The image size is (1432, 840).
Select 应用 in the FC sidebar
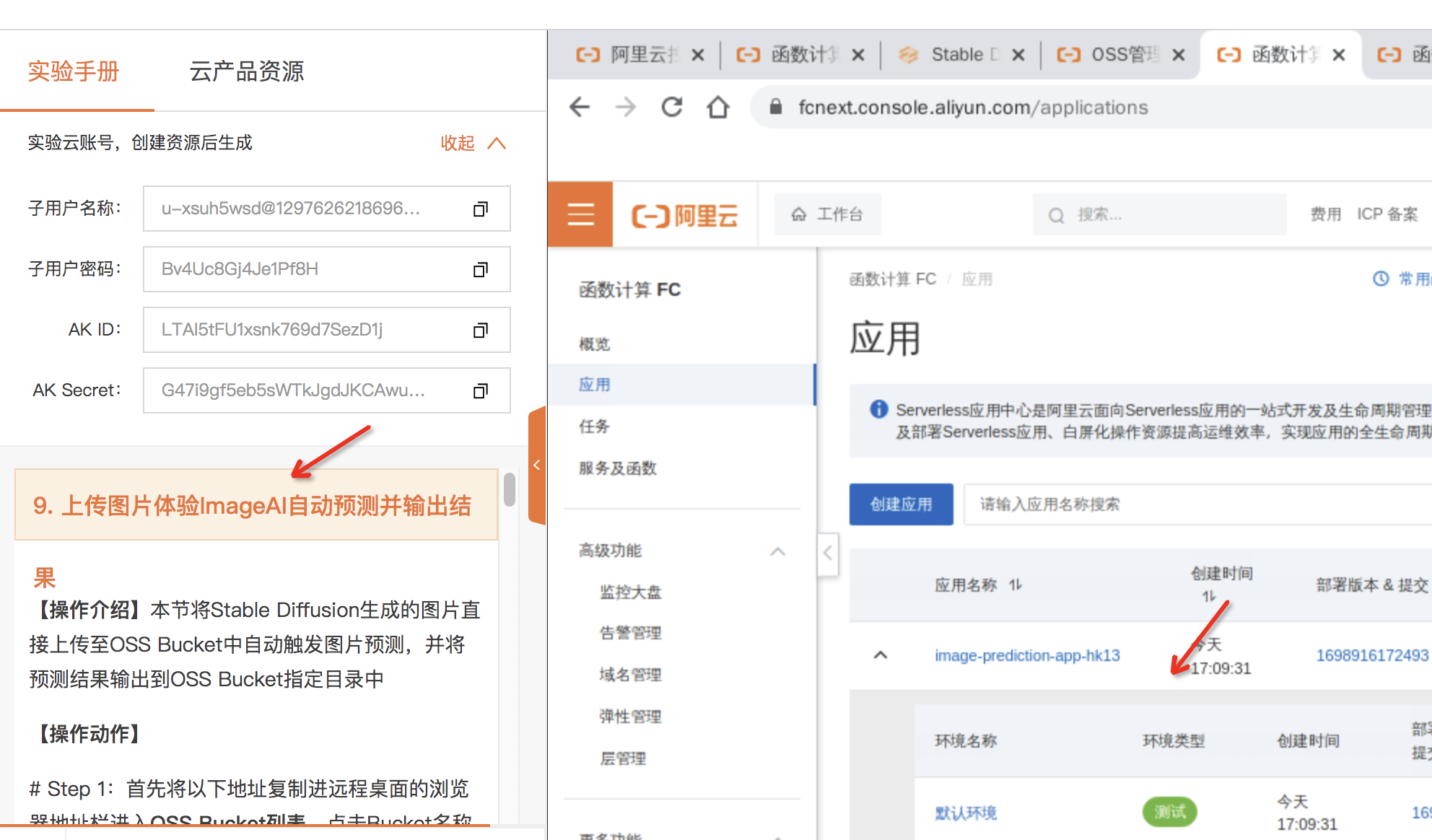681,385
